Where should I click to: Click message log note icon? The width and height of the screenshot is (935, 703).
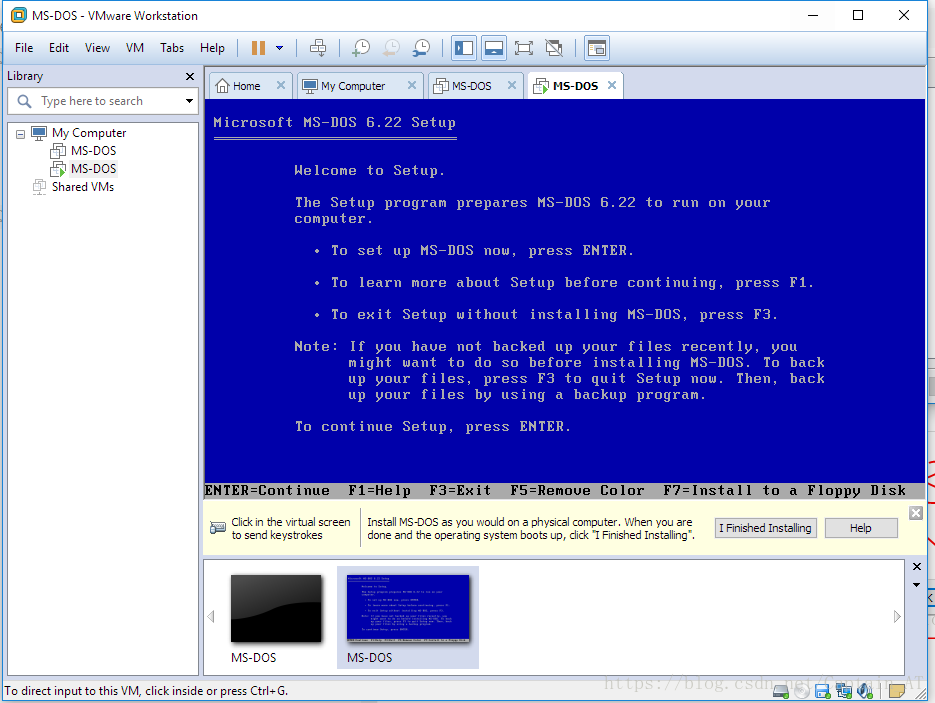[x=896, y=691]
